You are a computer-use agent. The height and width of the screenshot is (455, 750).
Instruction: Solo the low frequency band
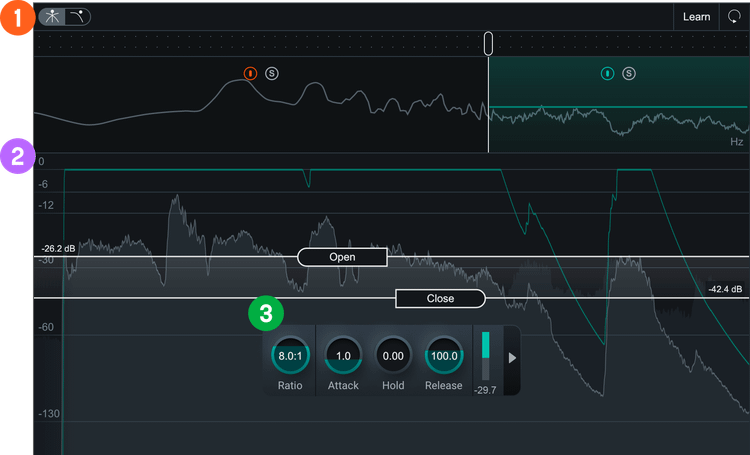[272, 73]
